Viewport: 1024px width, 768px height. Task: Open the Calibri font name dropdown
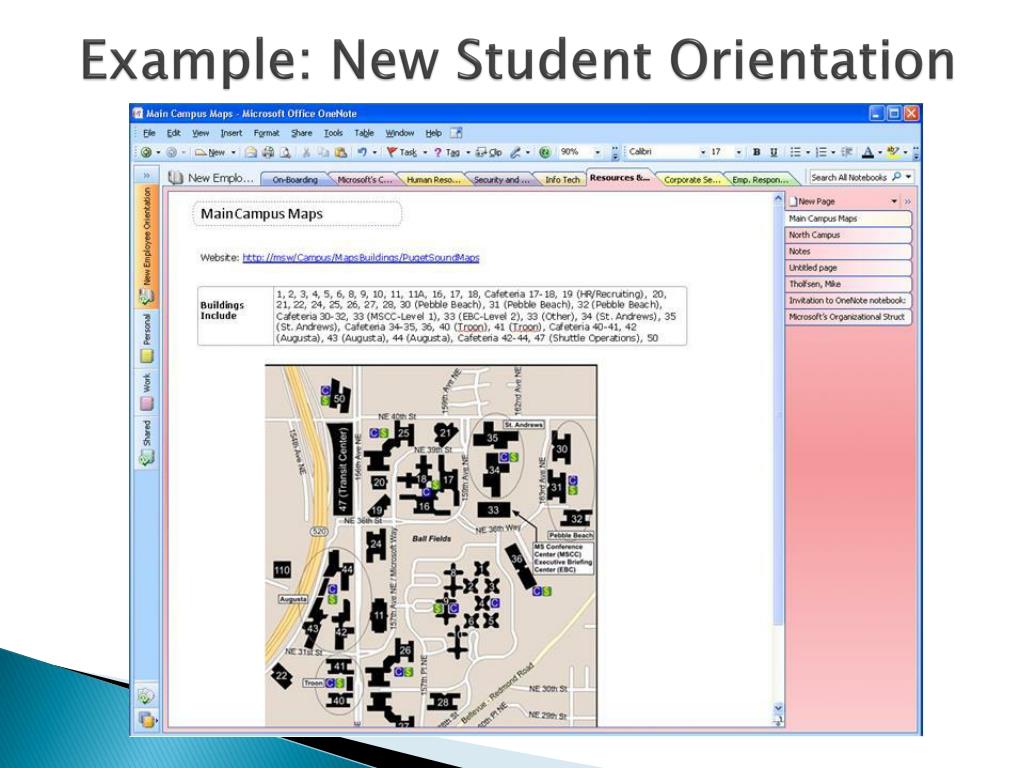coord(703,152)
